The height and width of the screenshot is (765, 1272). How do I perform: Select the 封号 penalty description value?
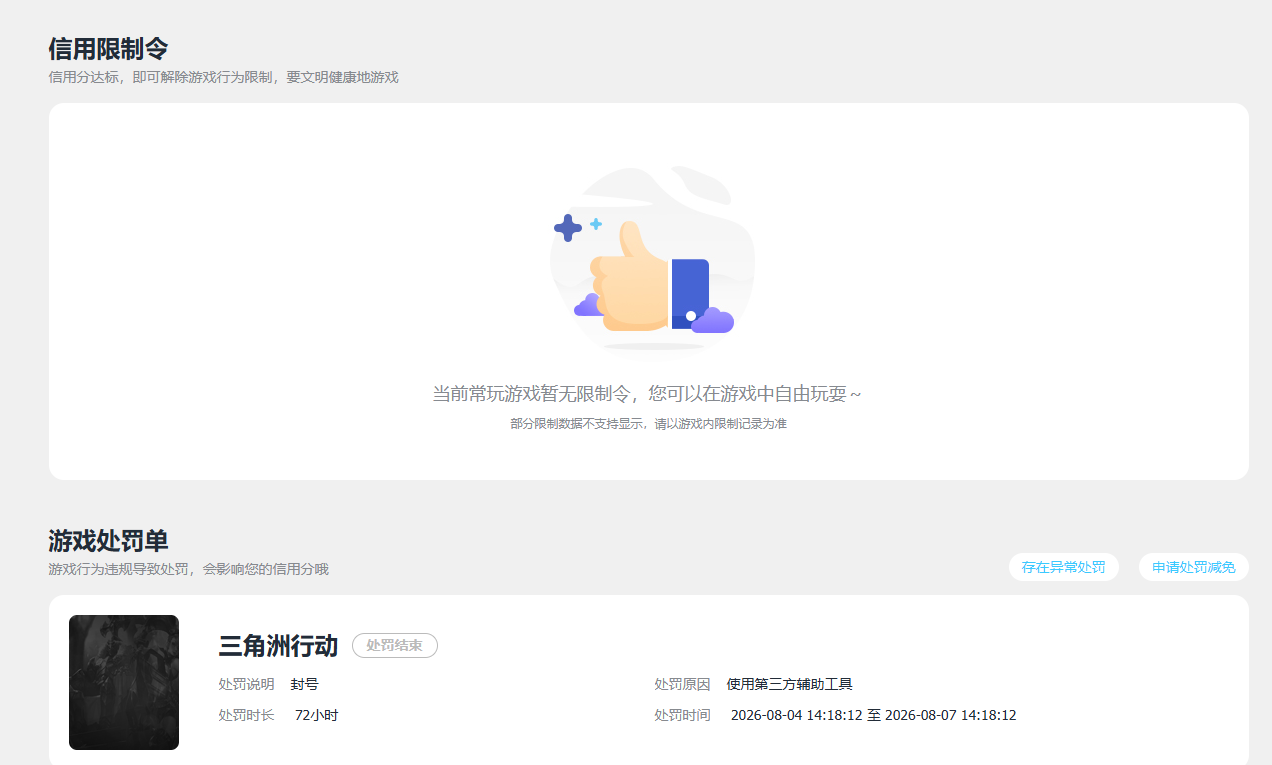(x=305, y=685)
